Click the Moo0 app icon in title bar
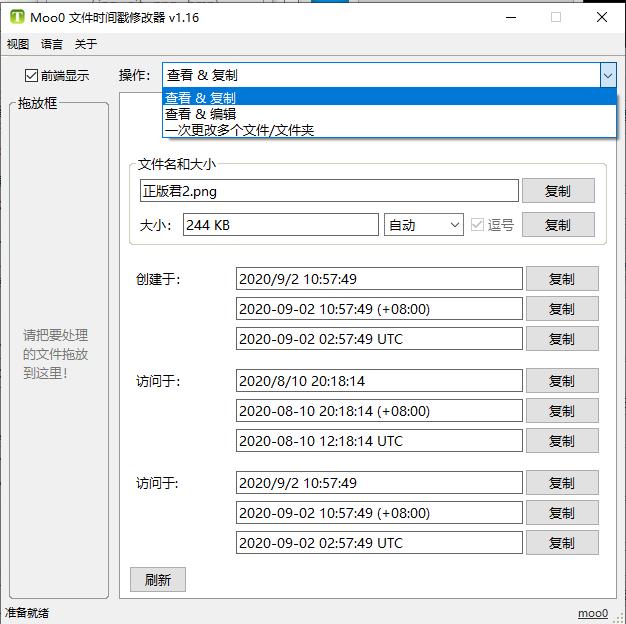 click(17, 17)
